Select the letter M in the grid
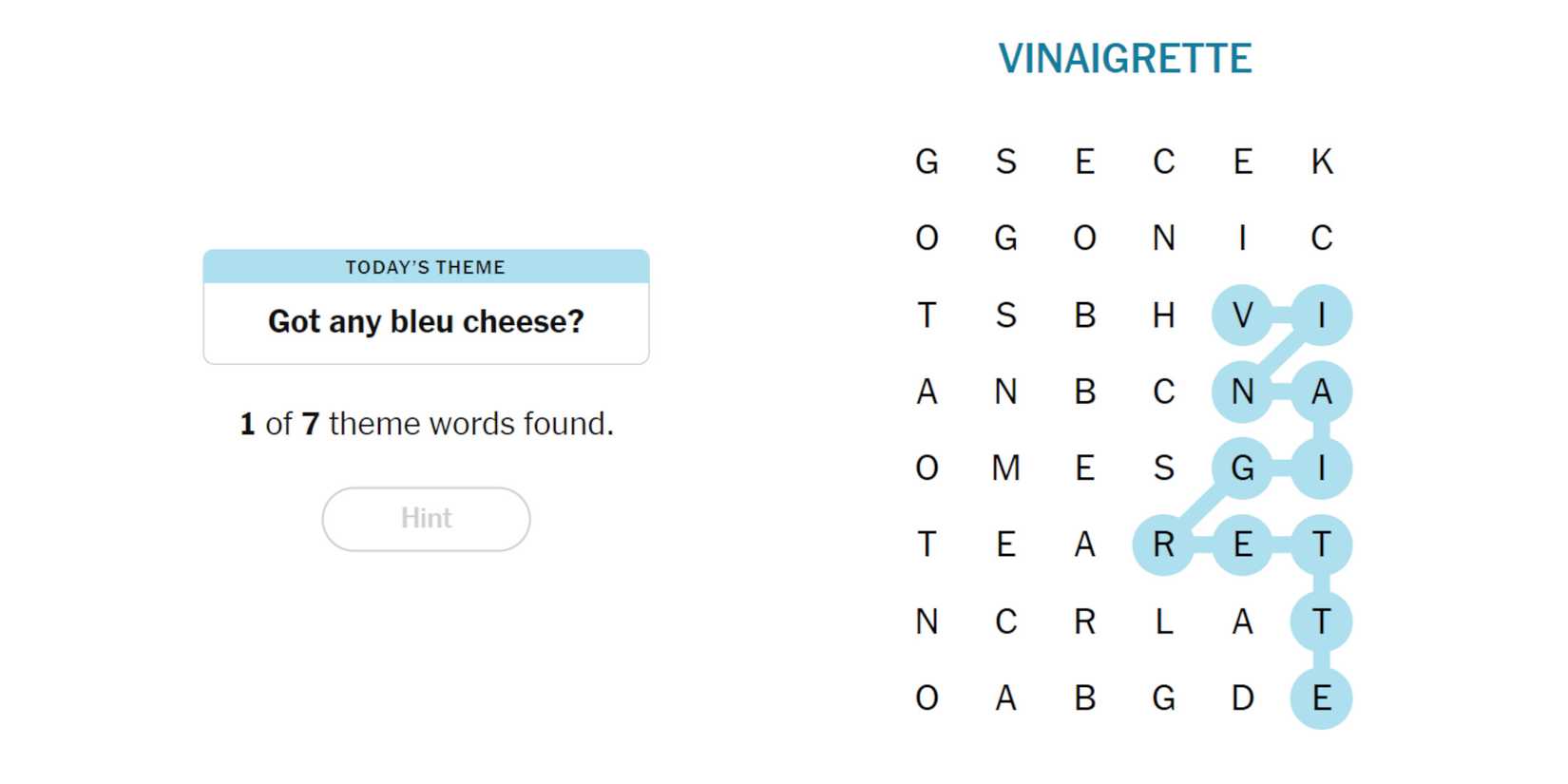 [x=1005, y=468]
